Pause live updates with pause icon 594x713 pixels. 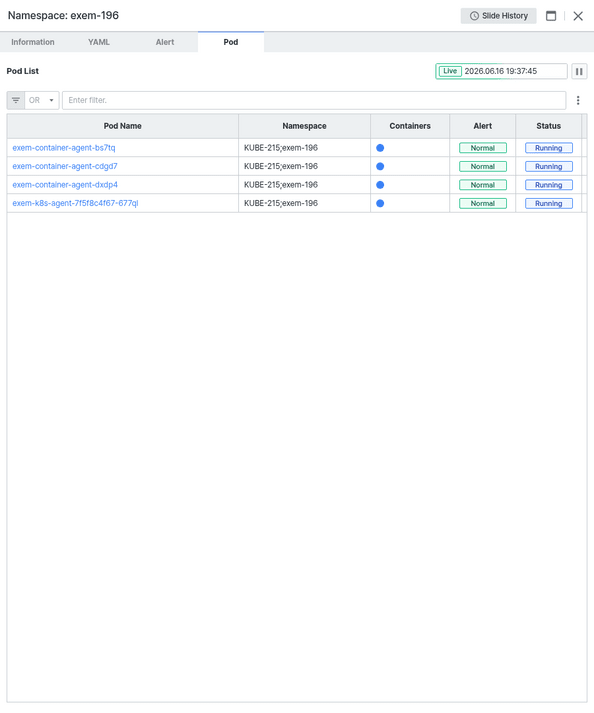point(579,71)
